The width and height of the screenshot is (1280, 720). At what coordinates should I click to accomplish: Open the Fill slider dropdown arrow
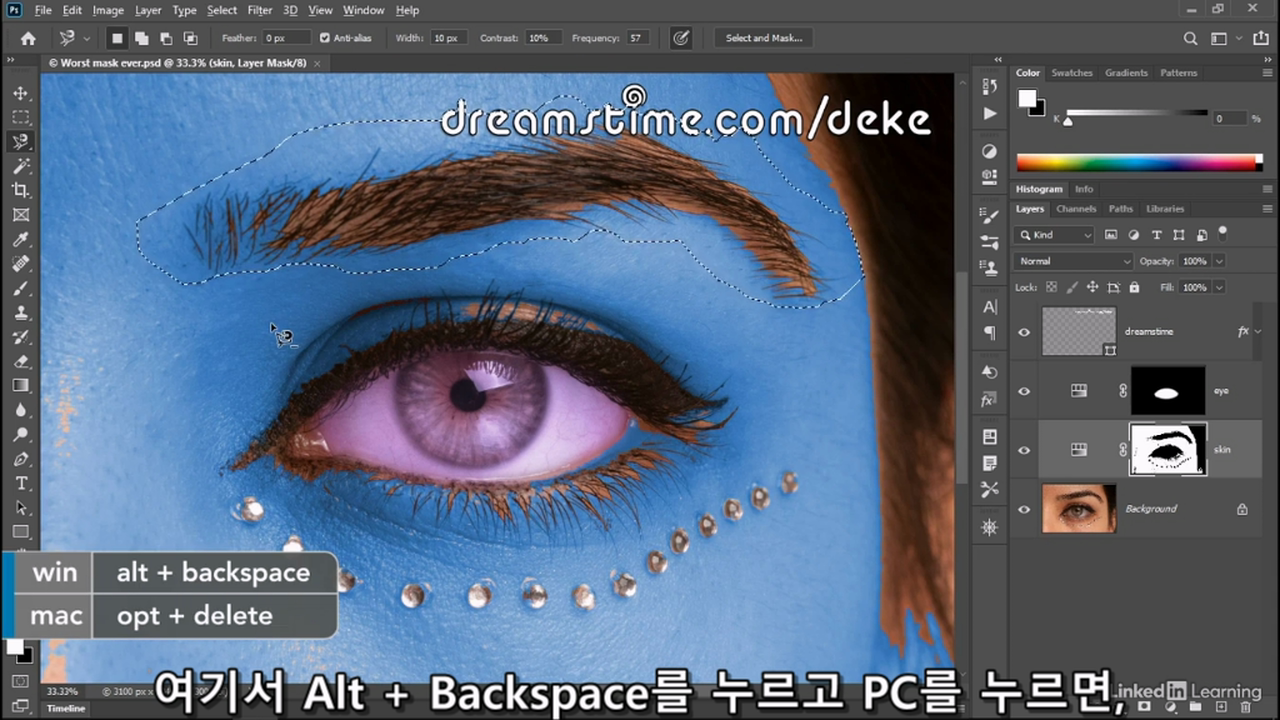click(x=1219, y=287)
